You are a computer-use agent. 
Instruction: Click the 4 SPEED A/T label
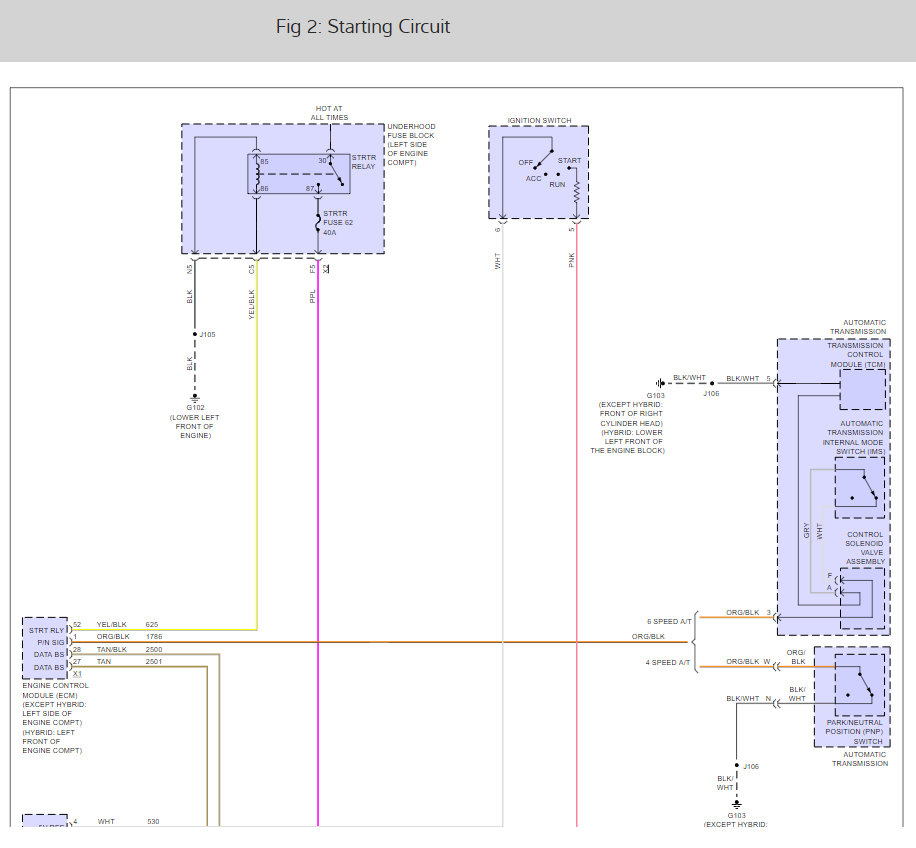pyautogui.click(x=669, y=662)
